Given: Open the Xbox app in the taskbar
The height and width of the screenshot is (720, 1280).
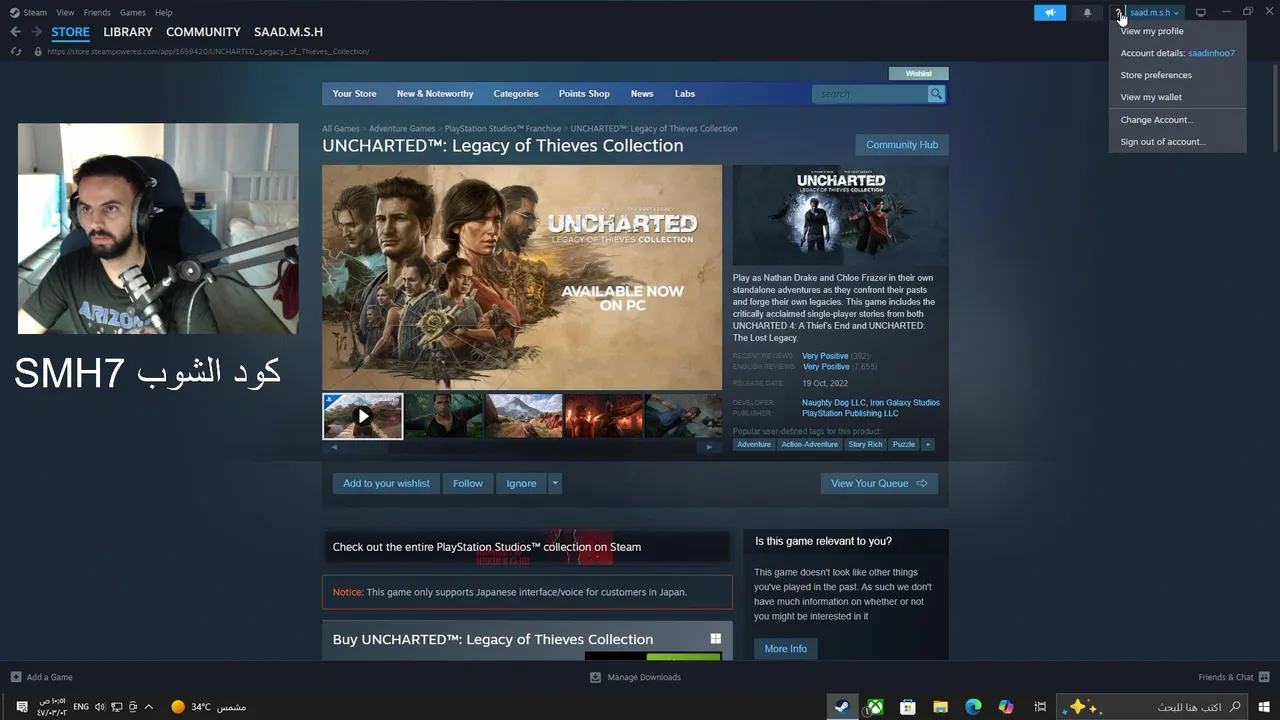Looking at the screenshot, I should tap(875, 707).
